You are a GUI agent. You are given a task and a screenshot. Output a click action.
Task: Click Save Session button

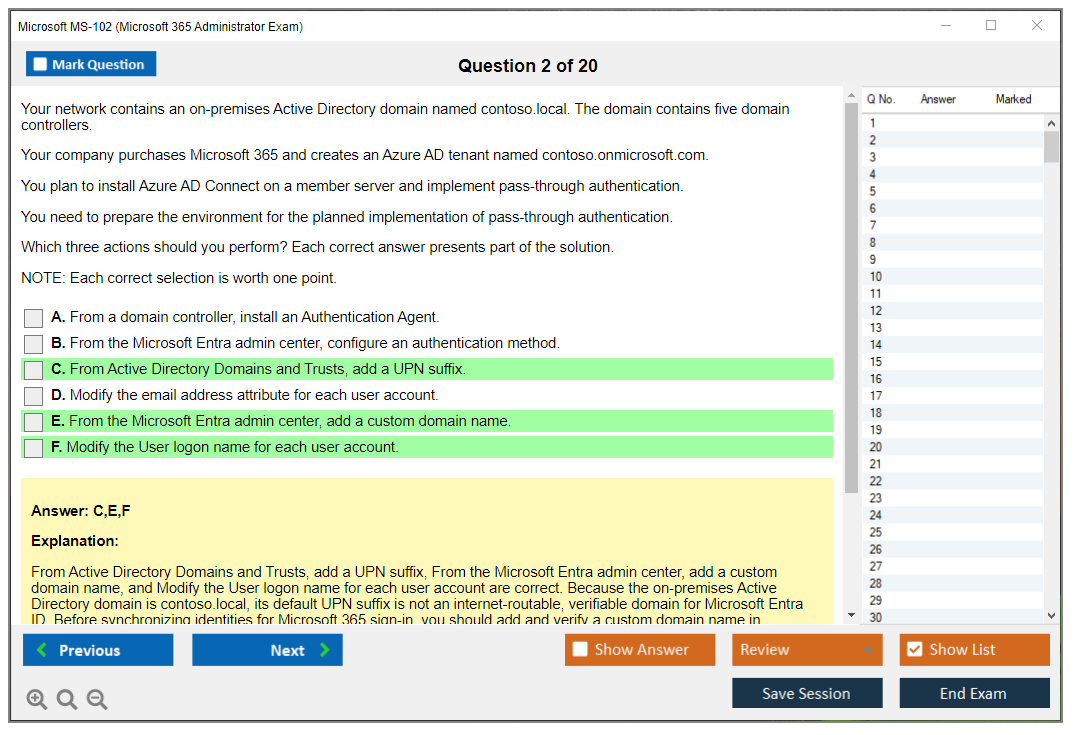click(x=807, y=693)
